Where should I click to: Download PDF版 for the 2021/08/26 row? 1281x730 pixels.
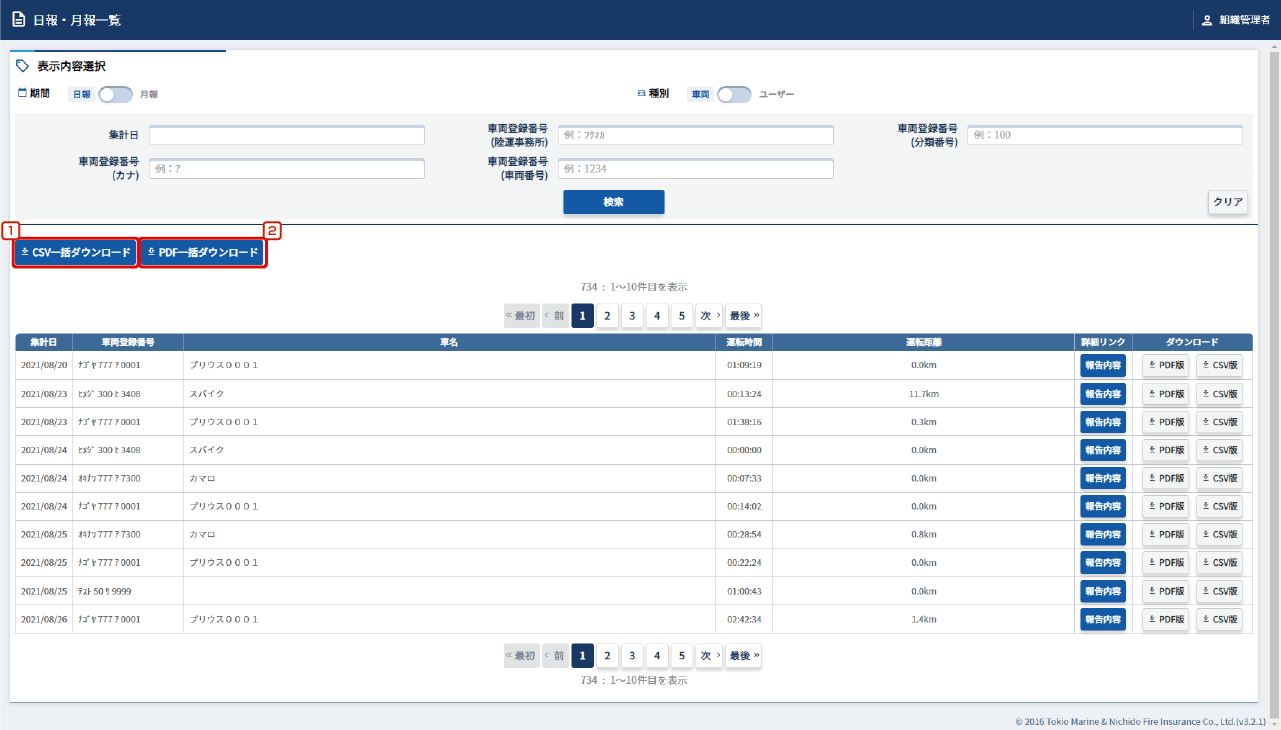tap(1165, 619)
